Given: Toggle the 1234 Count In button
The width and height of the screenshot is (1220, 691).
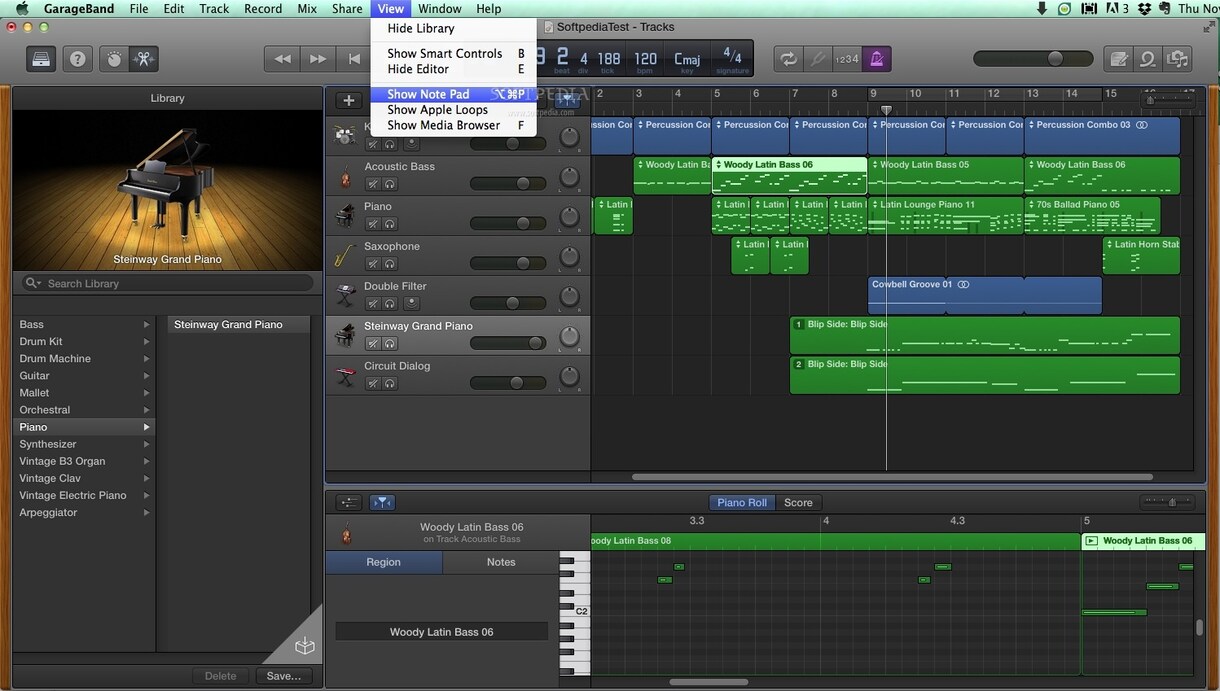Looking at the screenshot, I should click(x=847, y=59).
